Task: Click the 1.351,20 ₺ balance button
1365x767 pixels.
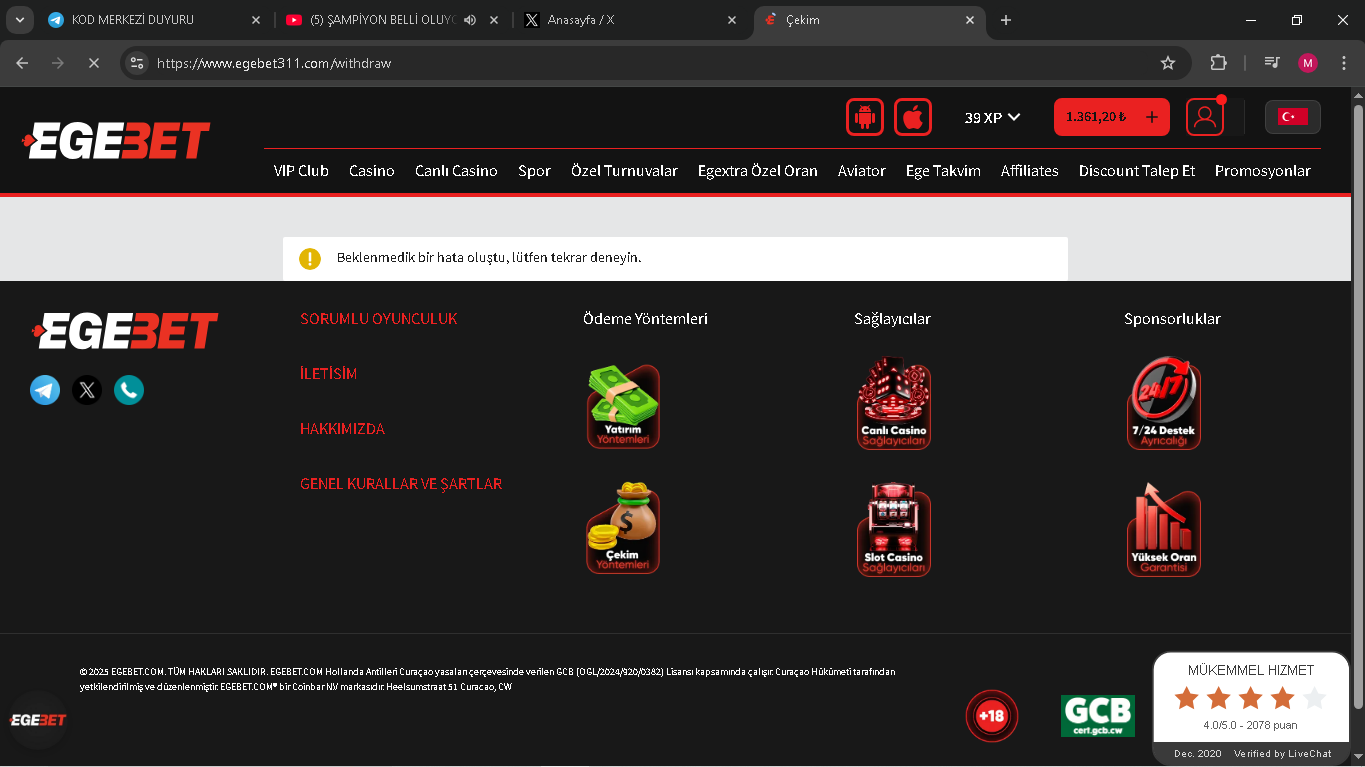Action: (1111, 117)
